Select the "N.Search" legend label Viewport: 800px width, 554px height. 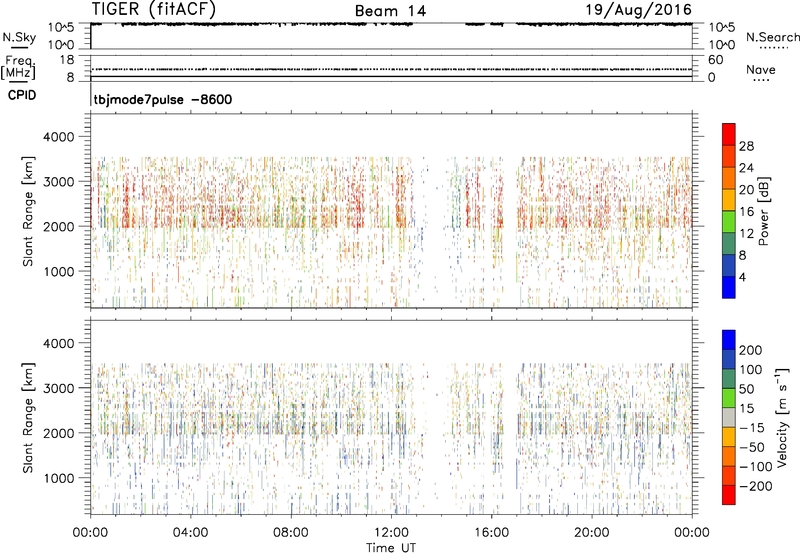pos(773,37)
